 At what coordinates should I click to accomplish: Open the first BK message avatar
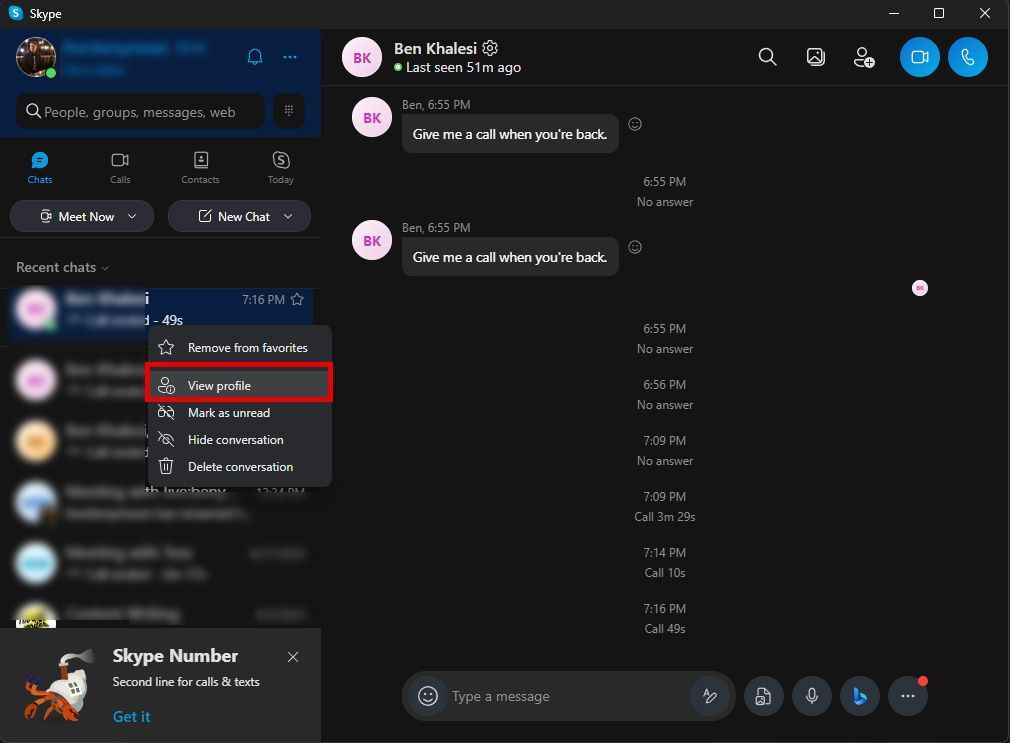372,117
